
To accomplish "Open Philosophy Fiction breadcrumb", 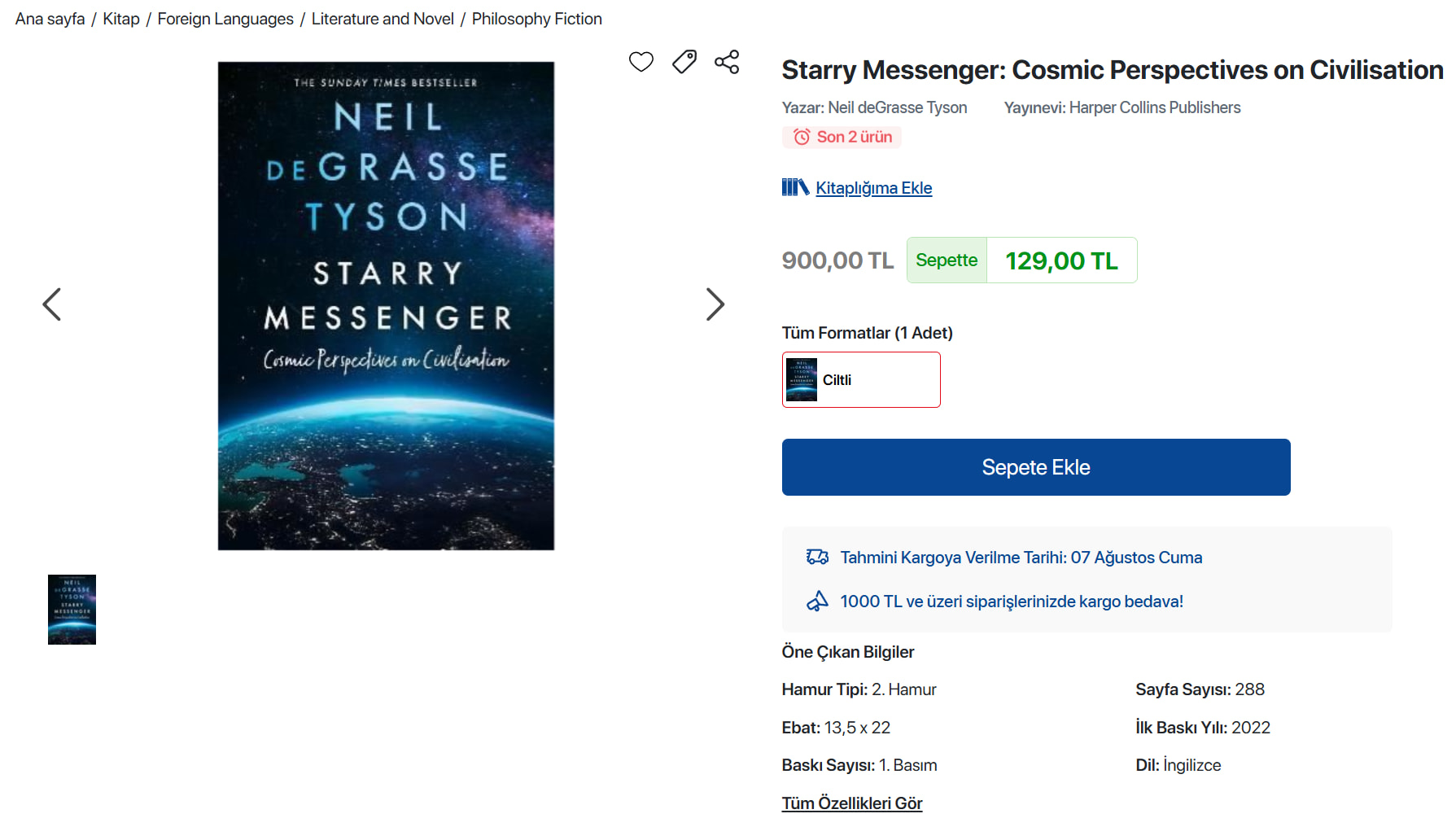I will (537, 19).
